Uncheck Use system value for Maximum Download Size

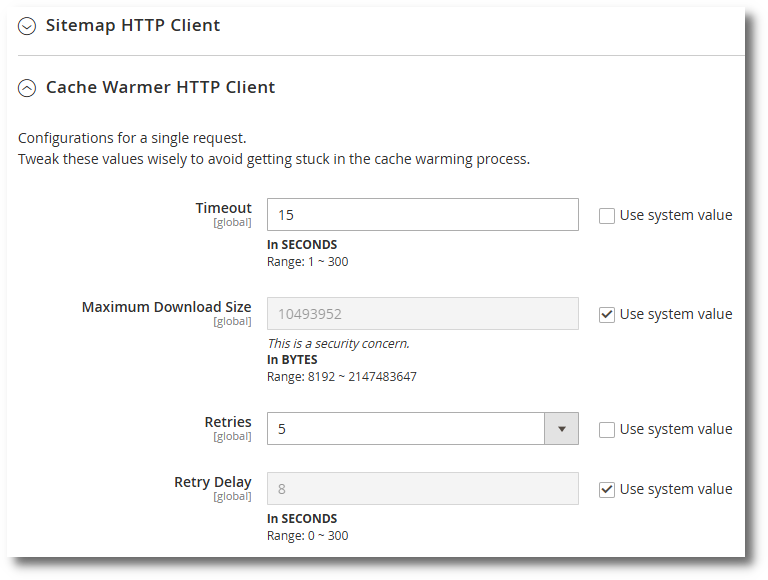[x=606, y=314]
